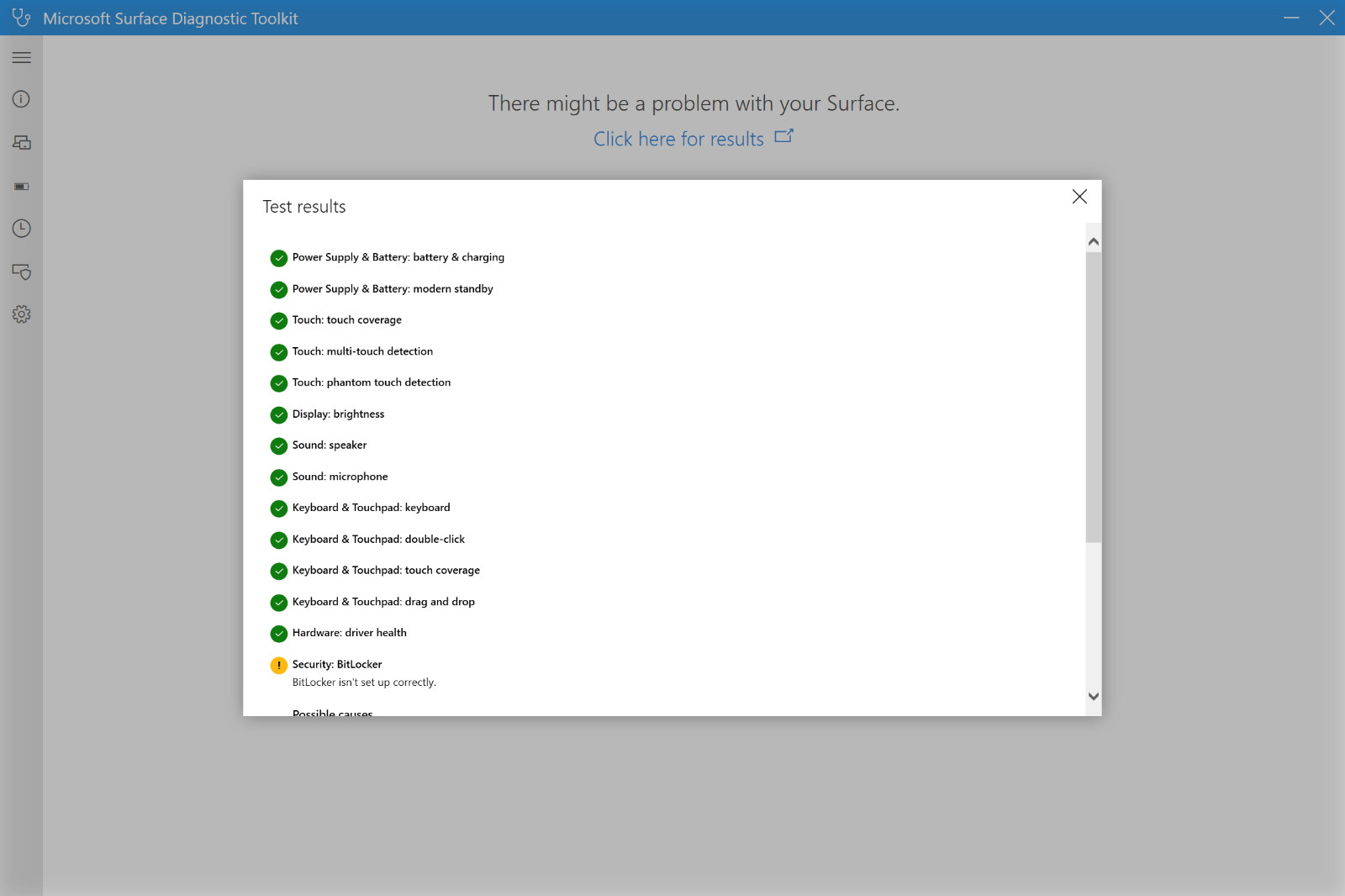This screenshot has width=1345, height=896.
Task: Click the green check for phantom touch detection
Action: (x=279, y=383)
